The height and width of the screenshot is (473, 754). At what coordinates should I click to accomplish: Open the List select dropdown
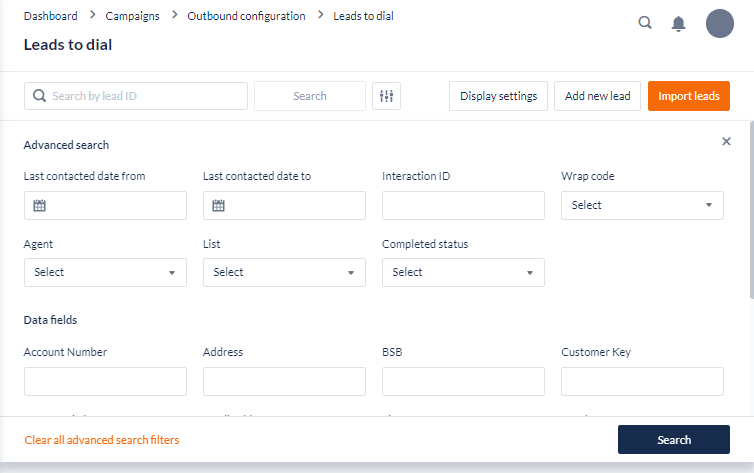tap(283, 272)
